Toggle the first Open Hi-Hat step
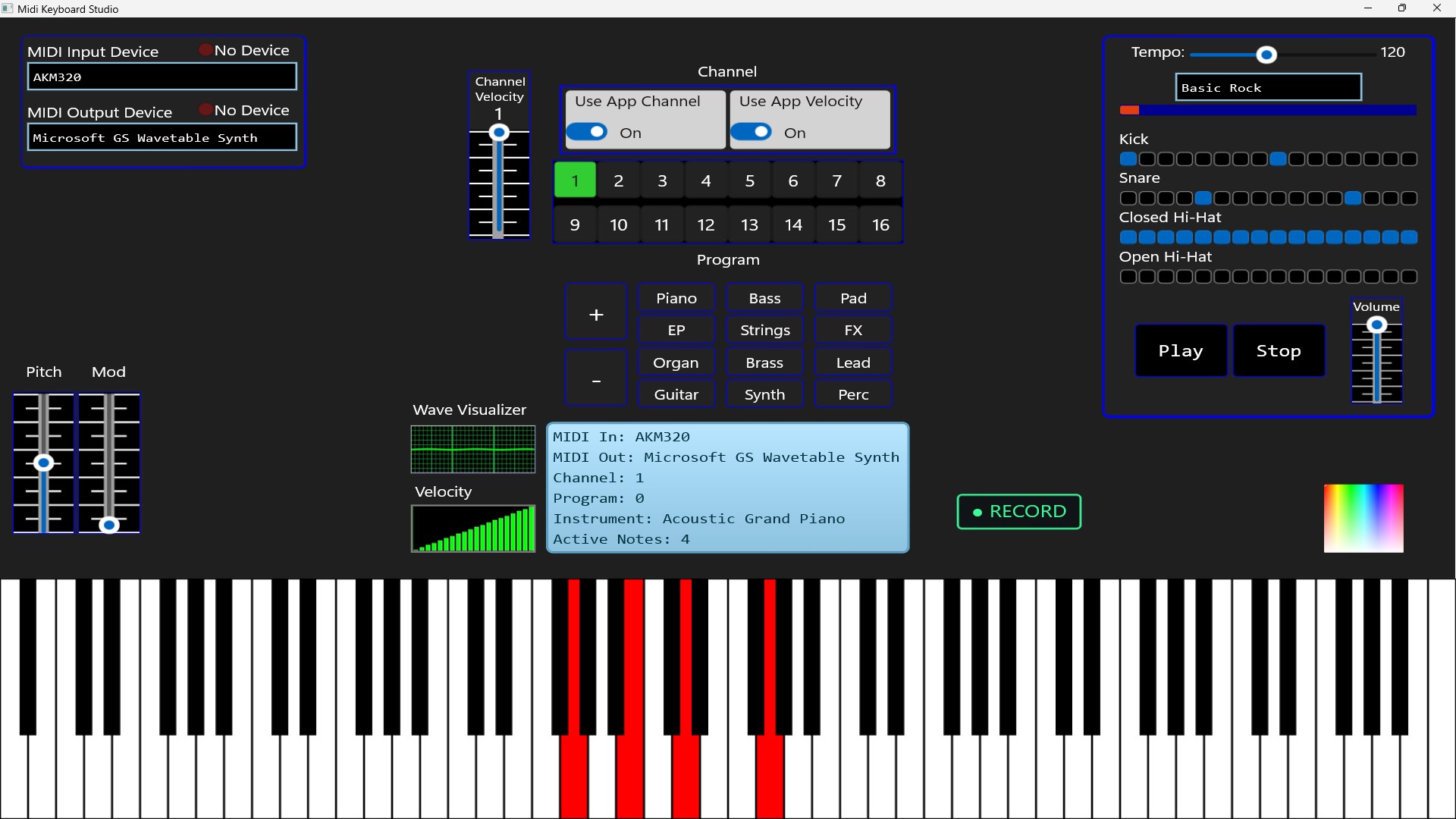Screen dimensions: 1456x819 coord(1128,277)
